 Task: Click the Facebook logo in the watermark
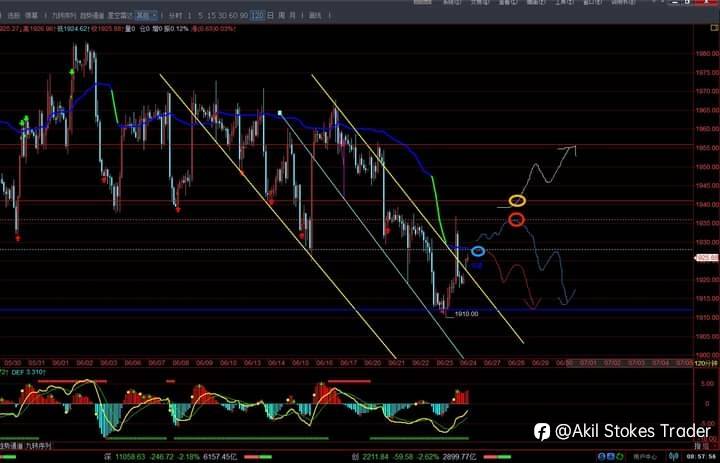tap(542, 432)
